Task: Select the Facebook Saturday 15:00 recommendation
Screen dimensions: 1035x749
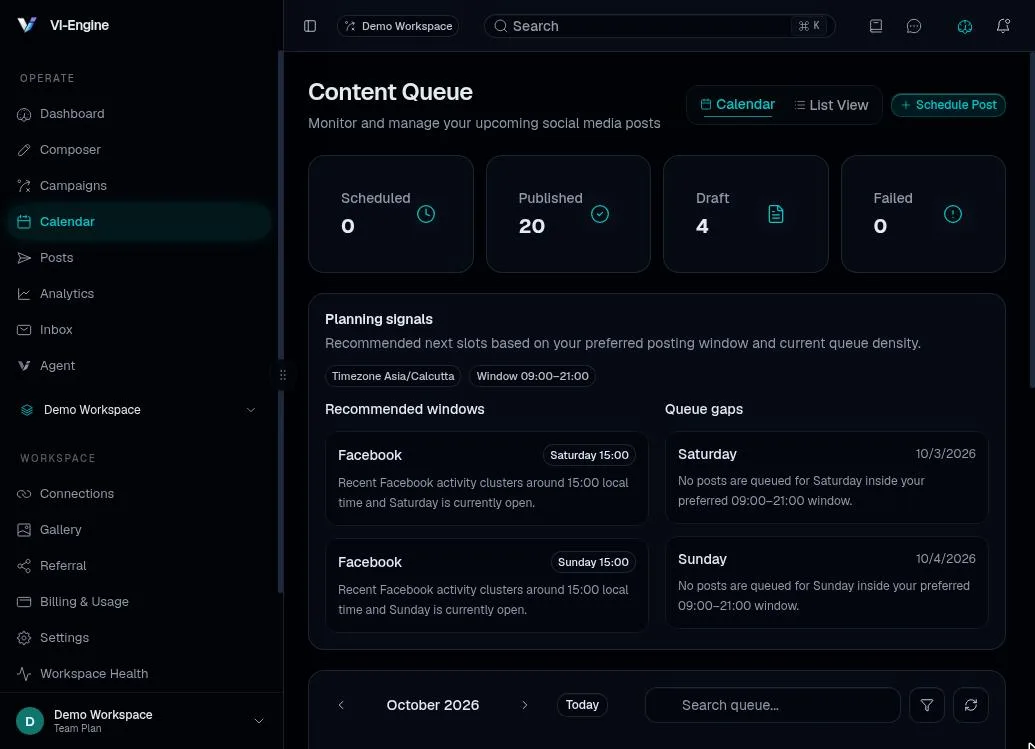Action: click(x=486, y=478)
